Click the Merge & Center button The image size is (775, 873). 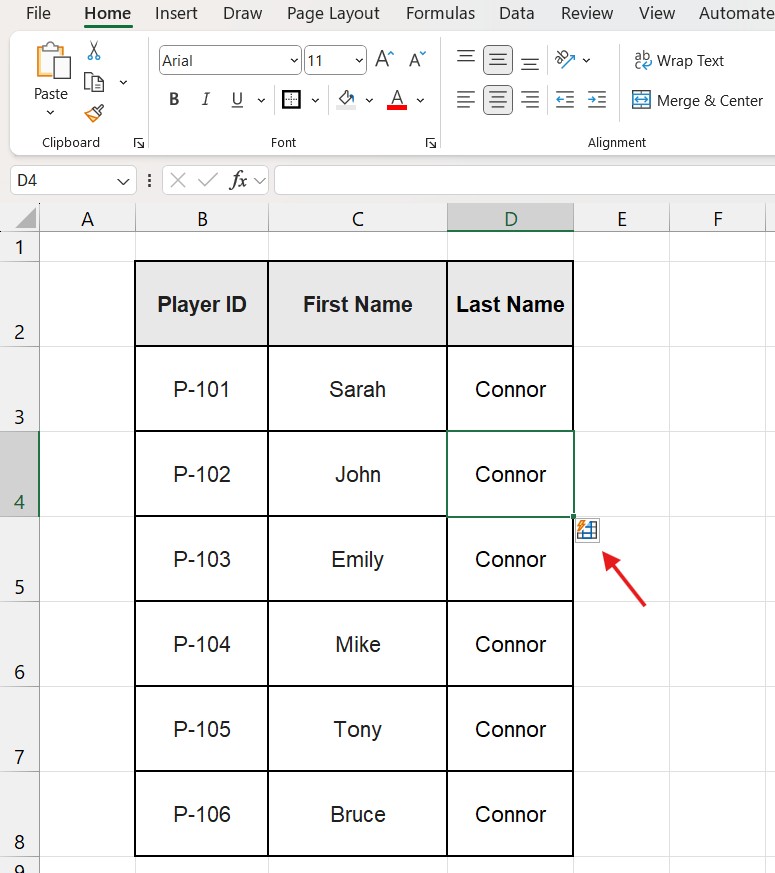[x=697, y=100]
